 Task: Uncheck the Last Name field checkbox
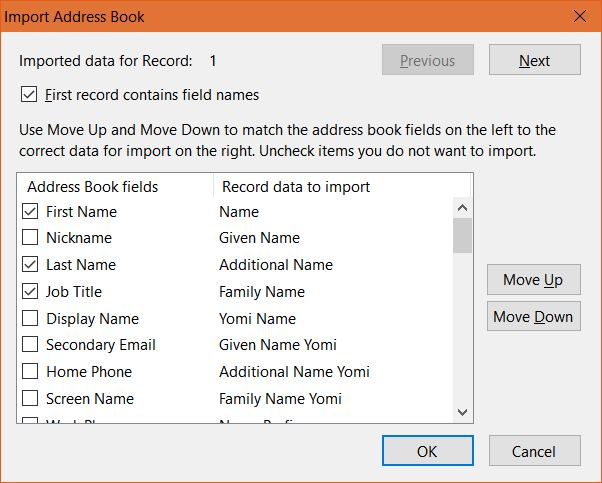tap(30, 265)
